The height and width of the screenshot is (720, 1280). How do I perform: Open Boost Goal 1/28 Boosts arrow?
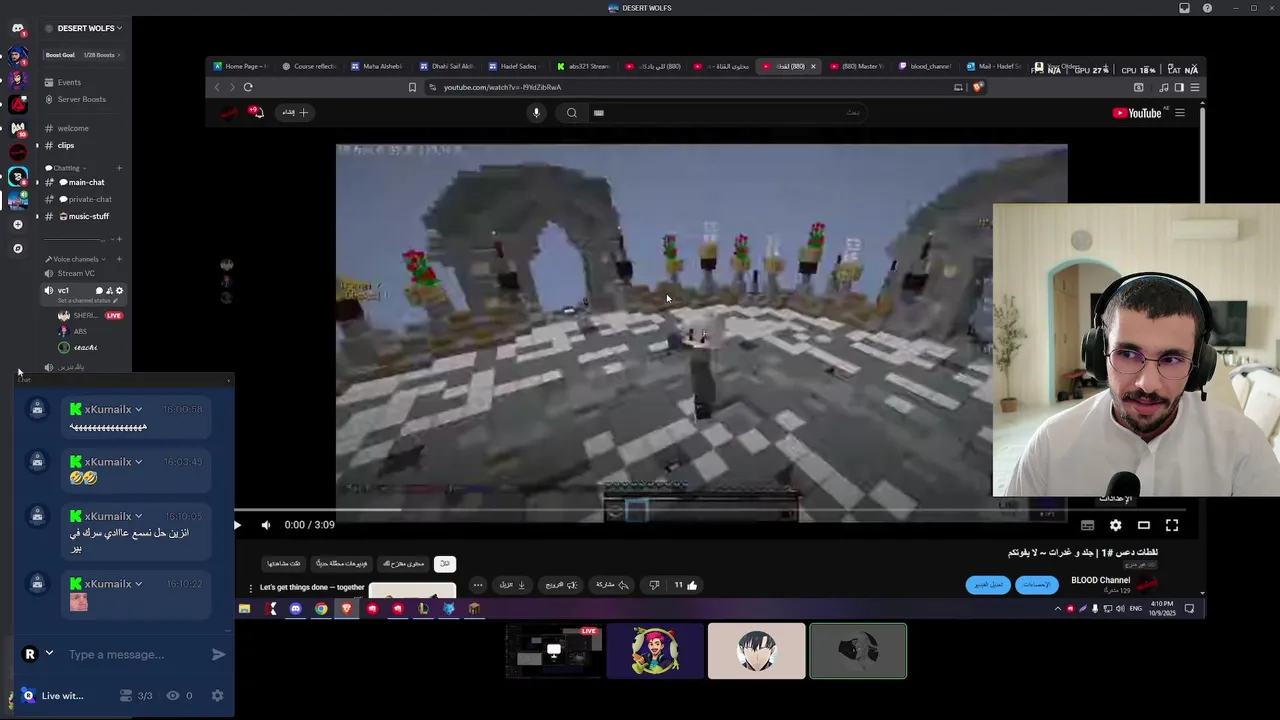(119, 55)
